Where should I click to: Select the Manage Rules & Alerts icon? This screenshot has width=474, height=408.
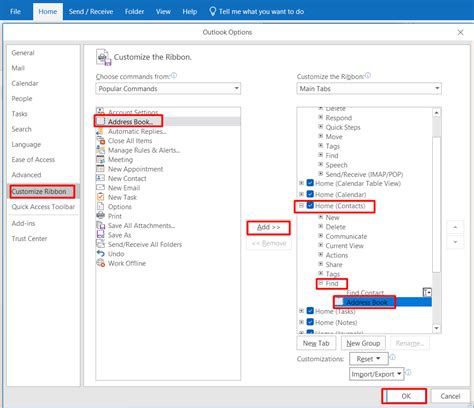tap(100, 150)
